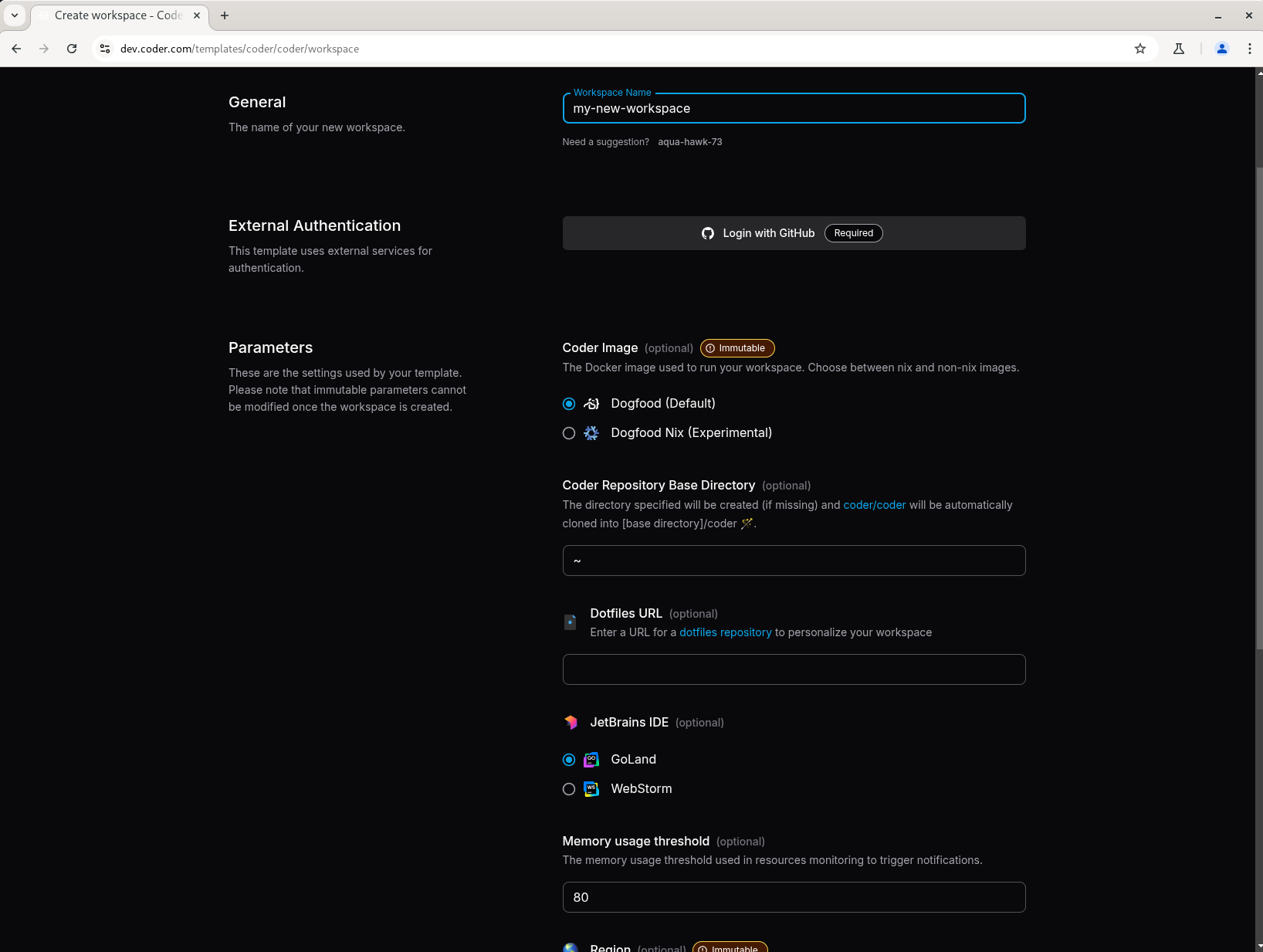Image resolution: width=1263 pixels, height=952 pixels.
Task: Select WebStorm radio button
Action: pos(569,789)
